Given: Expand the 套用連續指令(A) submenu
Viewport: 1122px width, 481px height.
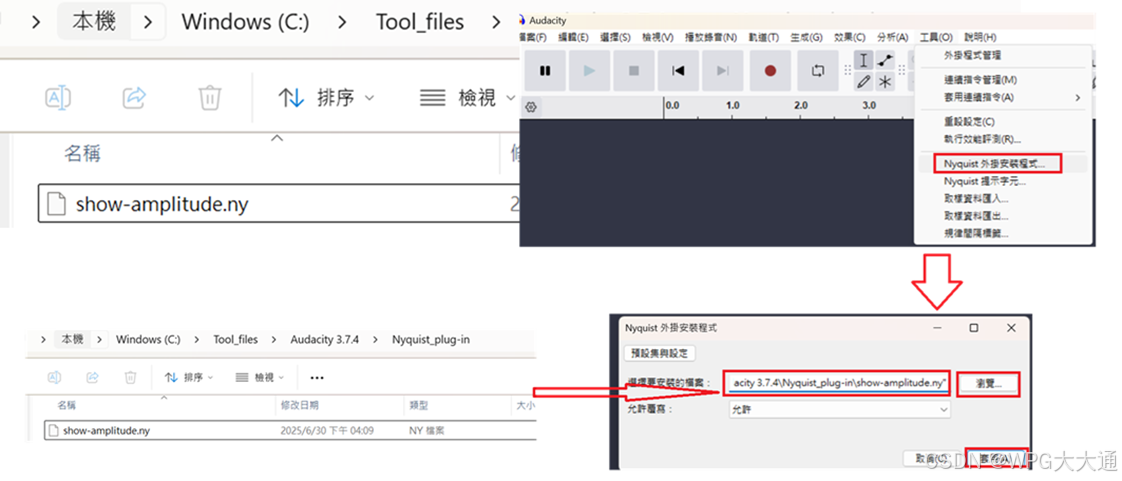Looking at the screenshot, I should click(x=1003, y=97).
